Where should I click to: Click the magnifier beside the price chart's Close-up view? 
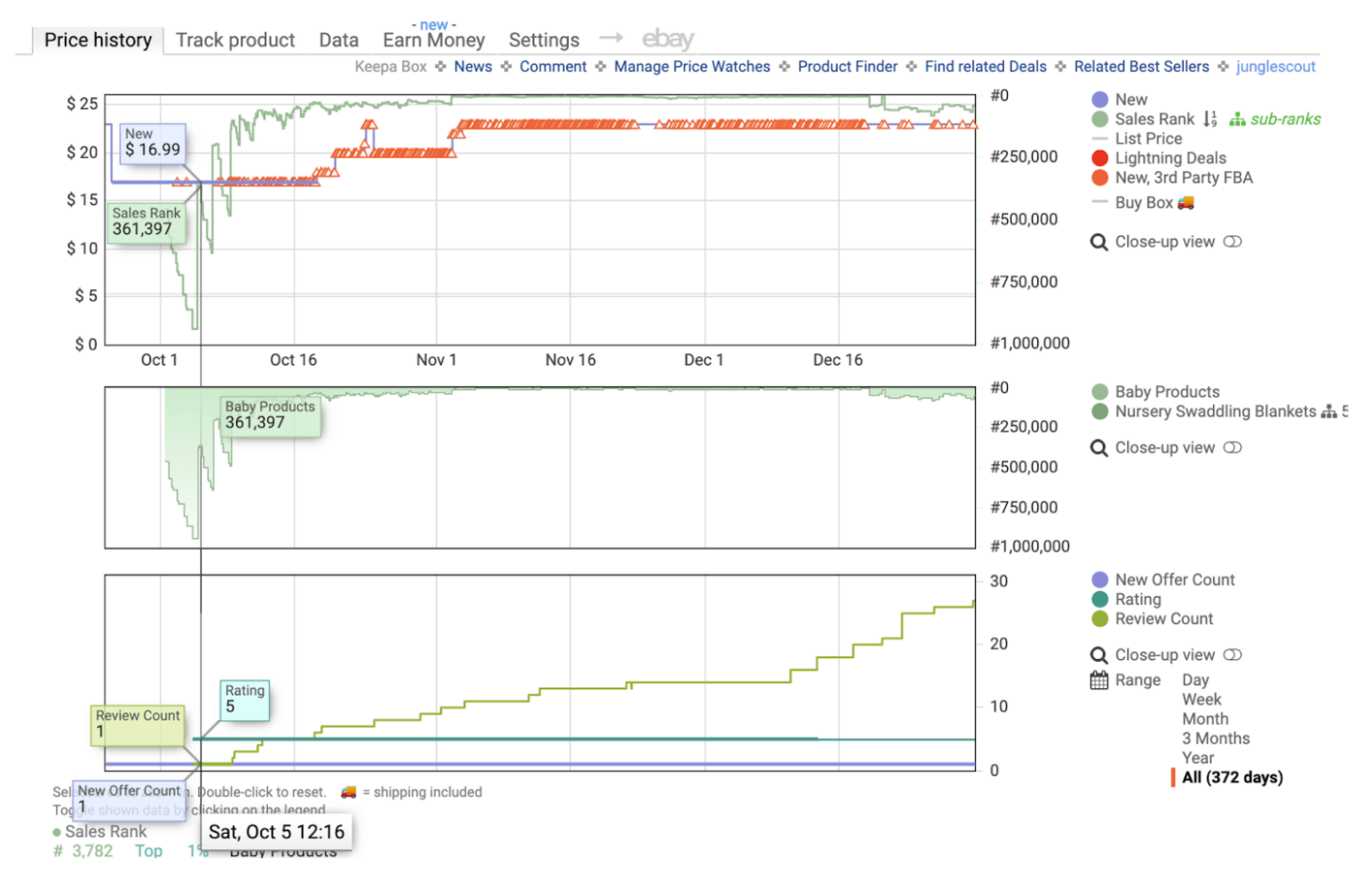tap(1099, 242)
